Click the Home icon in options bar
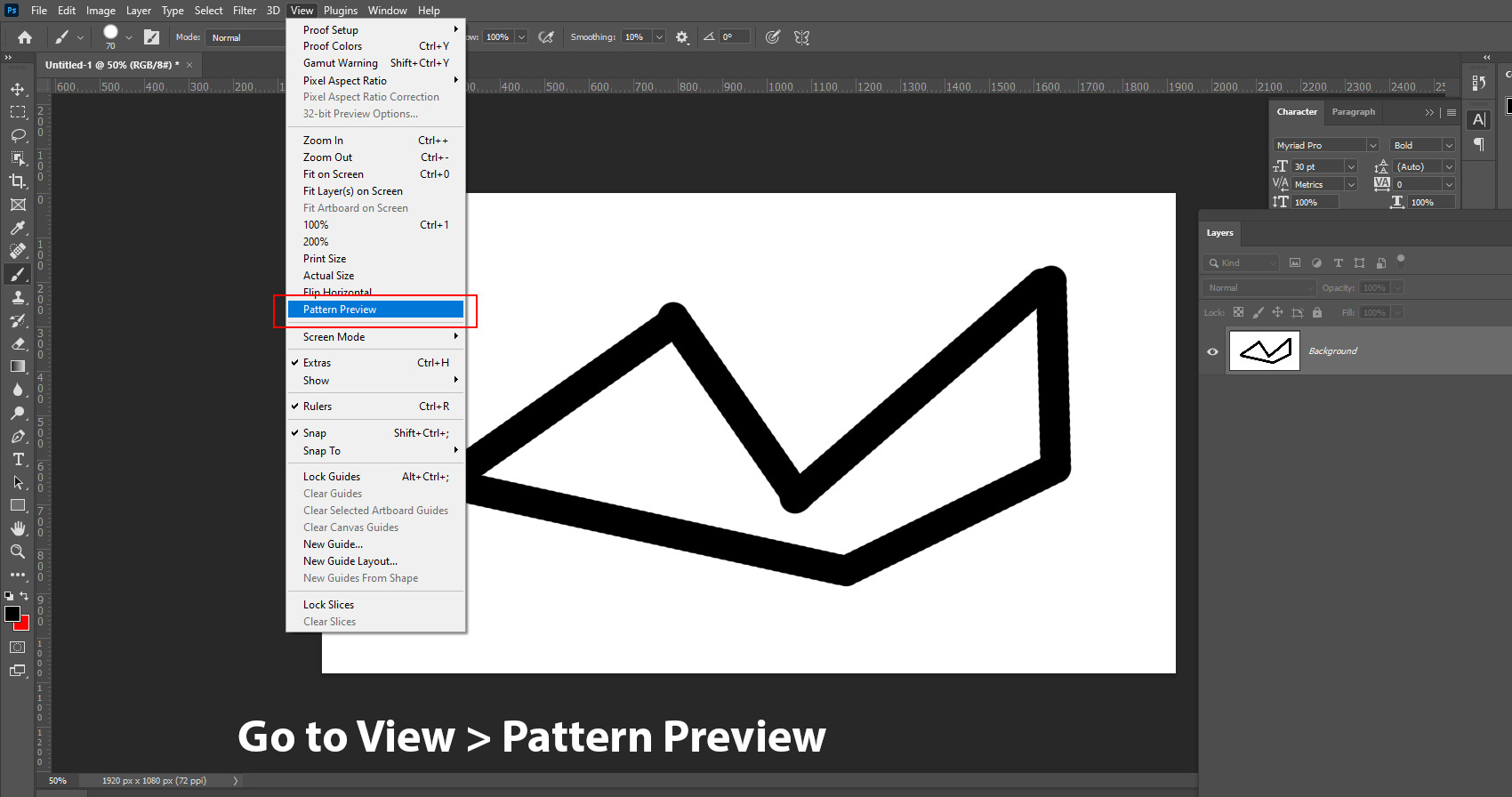The height and width of the screenshot is (797, 1512). pyautogui.click(x=25, y=37)
